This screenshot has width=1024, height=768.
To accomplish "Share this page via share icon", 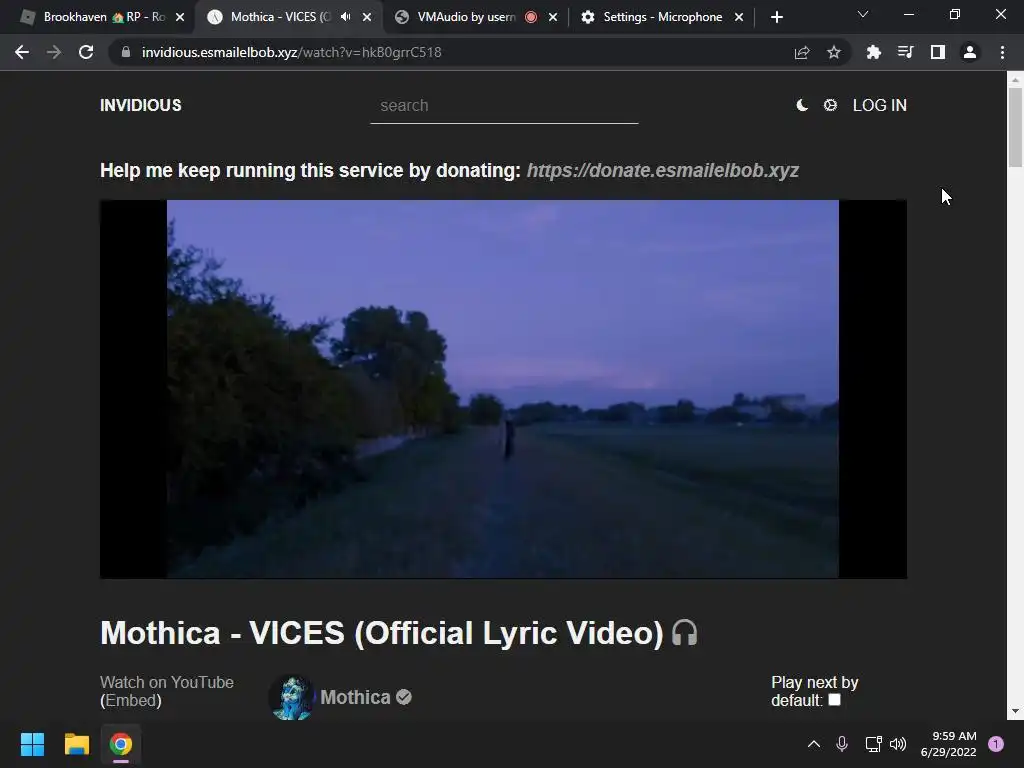I will coord(802,52).
